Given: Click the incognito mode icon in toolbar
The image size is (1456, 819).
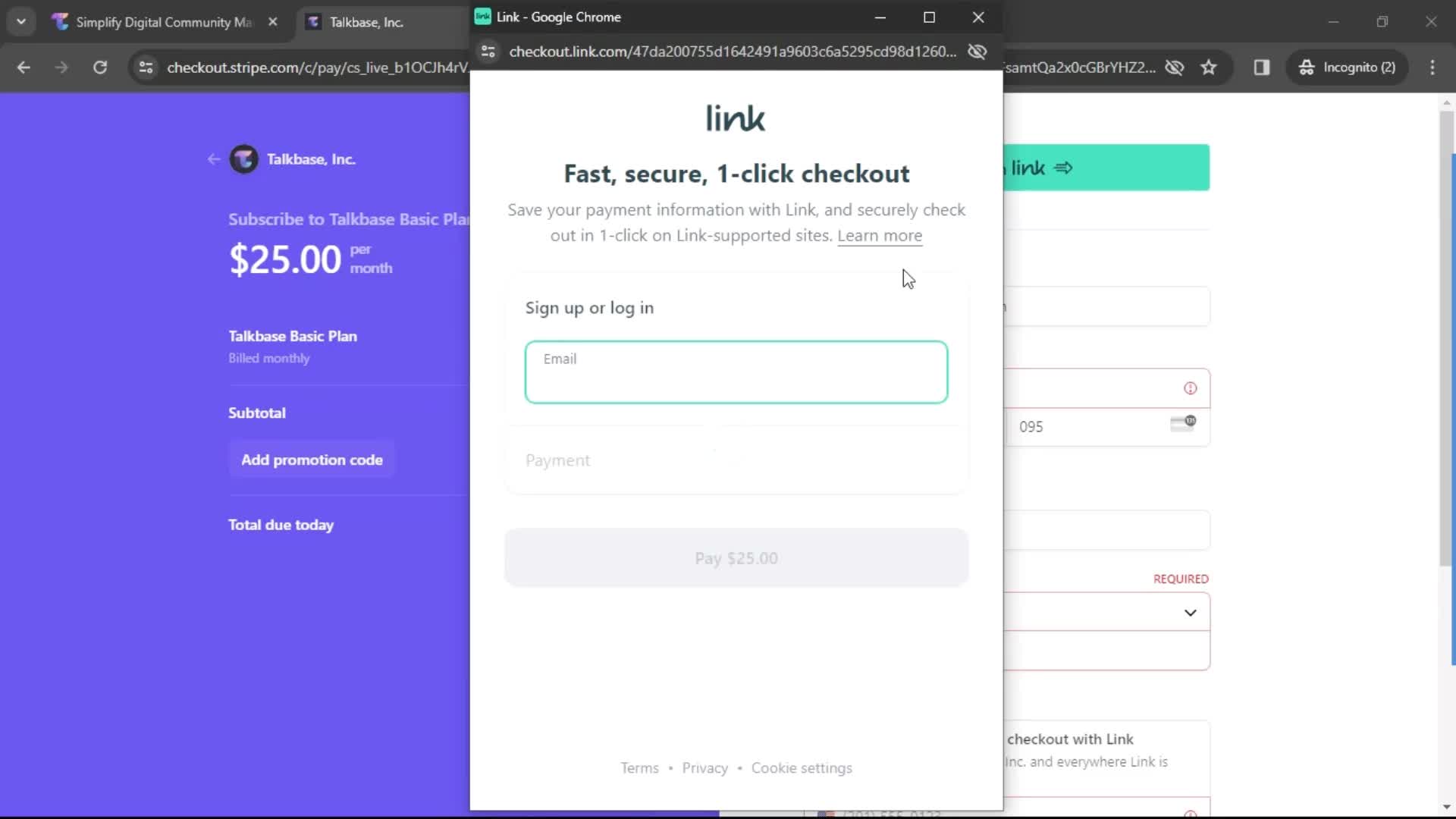Looking at the screenshot, I should [1308, 67].
